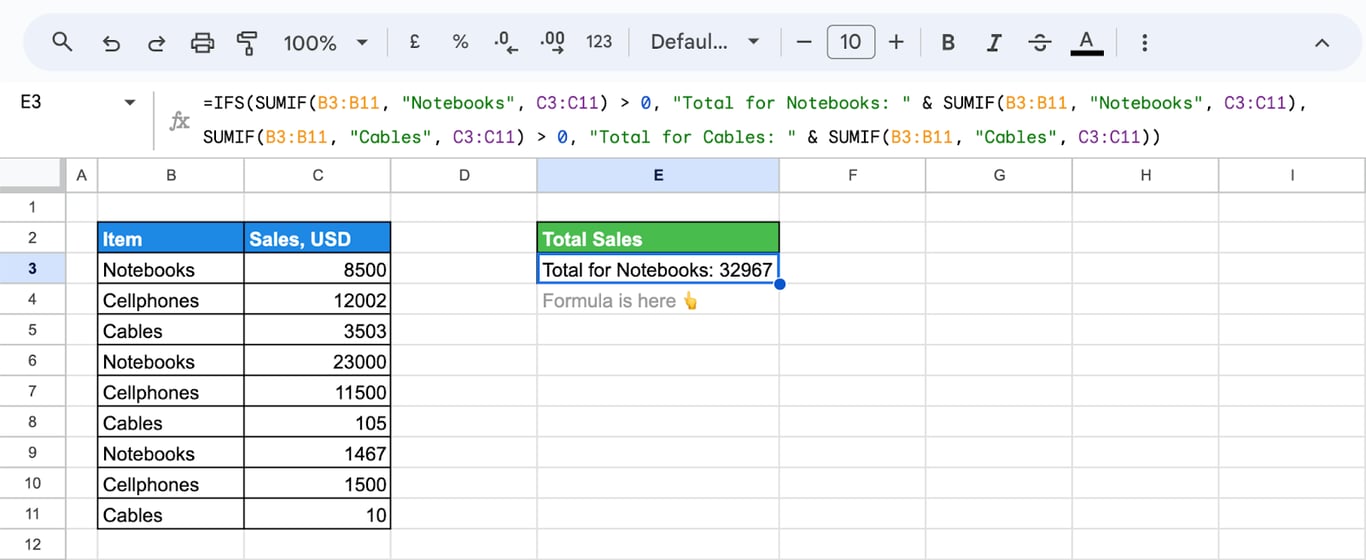Activate the paint format tool
This screenshot has width=1366, height=560.
tap(247, 42)
